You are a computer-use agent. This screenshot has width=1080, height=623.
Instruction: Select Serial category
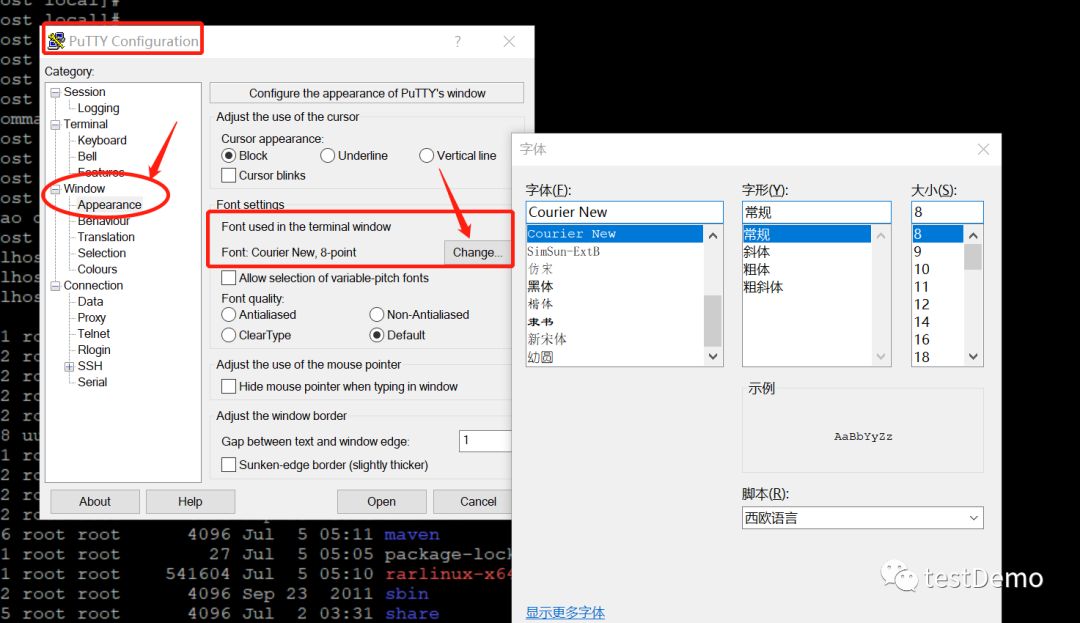click(92, 382)
